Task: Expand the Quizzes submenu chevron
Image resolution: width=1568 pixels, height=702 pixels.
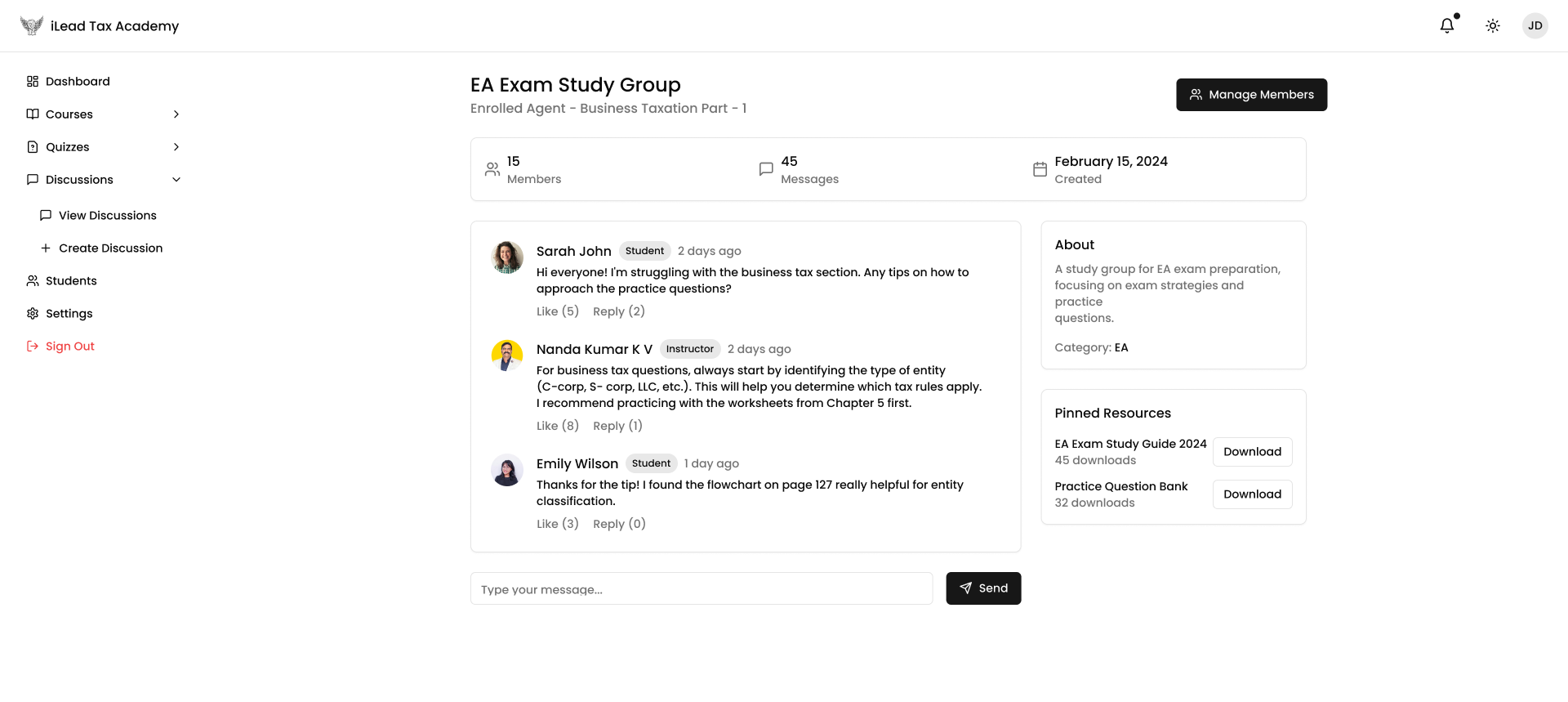Action: (x=176, y=147)
